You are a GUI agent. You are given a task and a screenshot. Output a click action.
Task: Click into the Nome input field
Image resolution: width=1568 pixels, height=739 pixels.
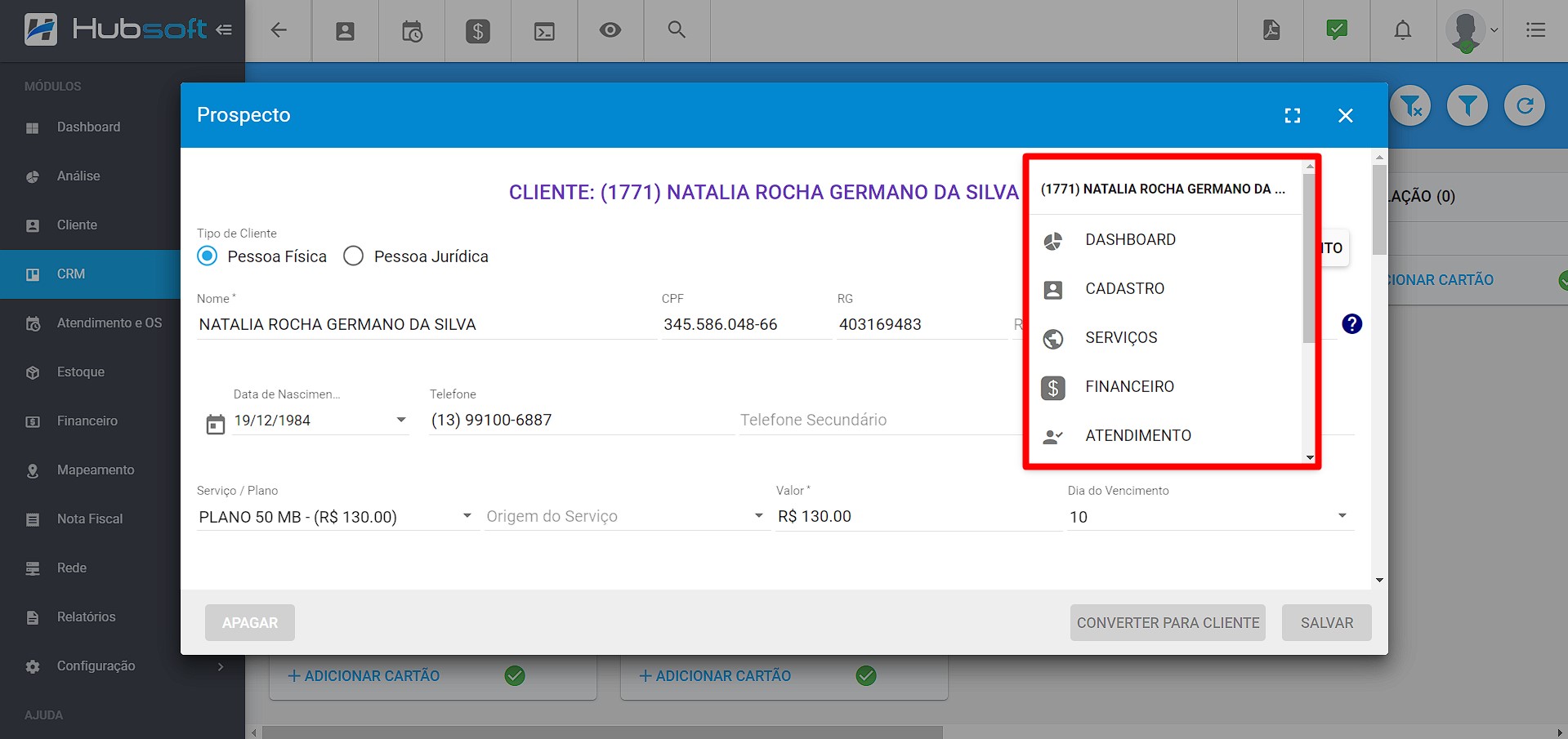point(427,325)
